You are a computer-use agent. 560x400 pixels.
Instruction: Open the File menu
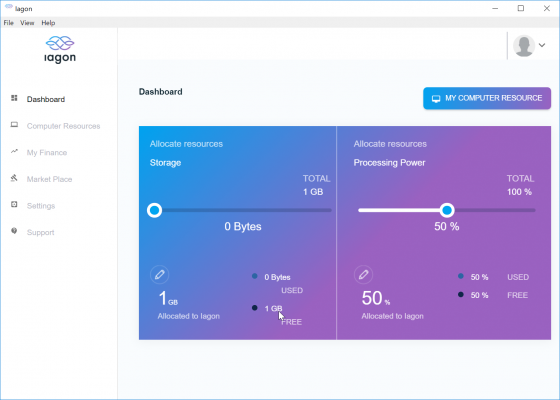coord(9,23)
